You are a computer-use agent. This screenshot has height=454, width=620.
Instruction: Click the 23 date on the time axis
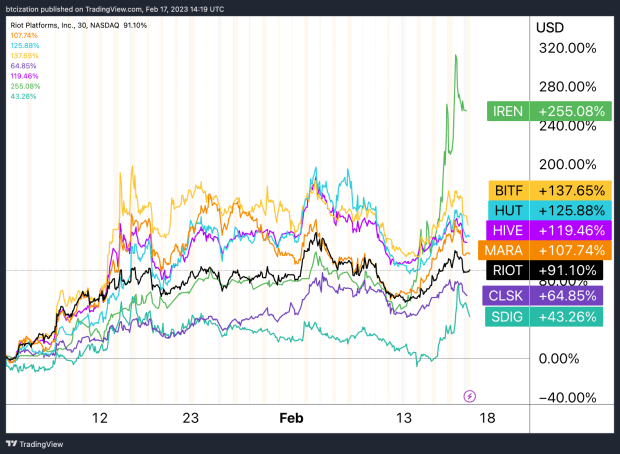(x=192, y=416)
